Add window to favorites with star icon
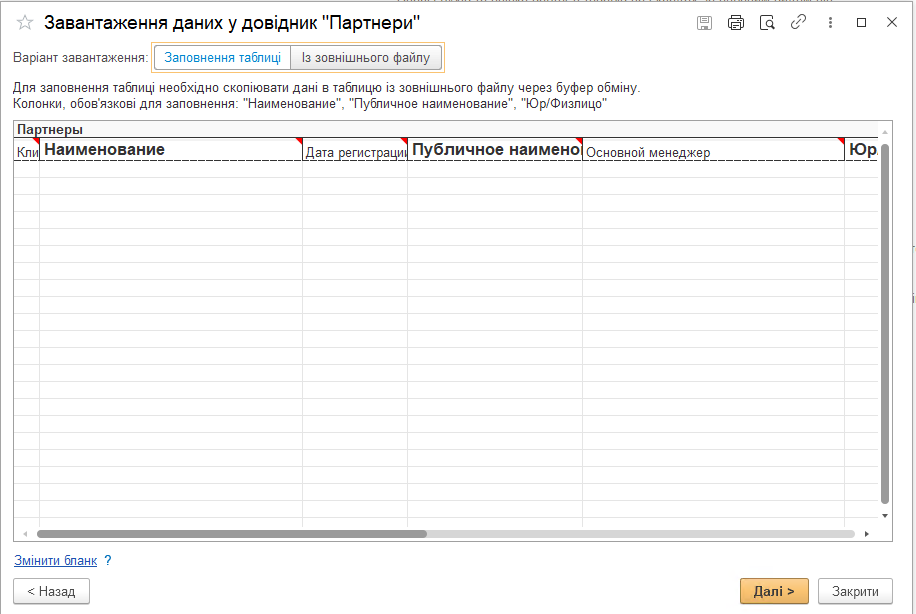The width and height of the screenshot is (916, 614). coord(25,23)
